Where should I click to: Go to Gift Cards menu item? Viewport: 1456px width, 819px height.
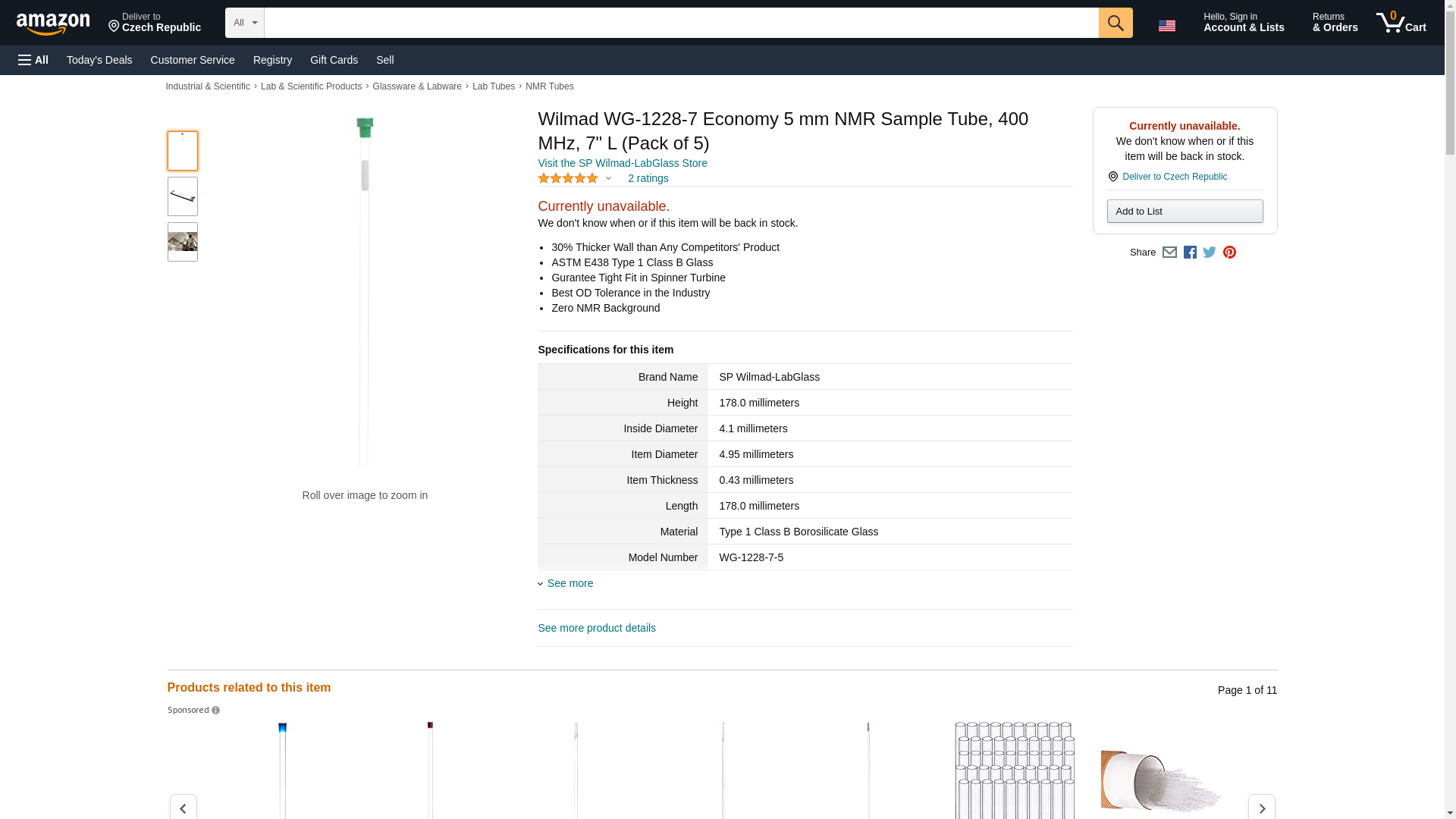coord(334,60)
